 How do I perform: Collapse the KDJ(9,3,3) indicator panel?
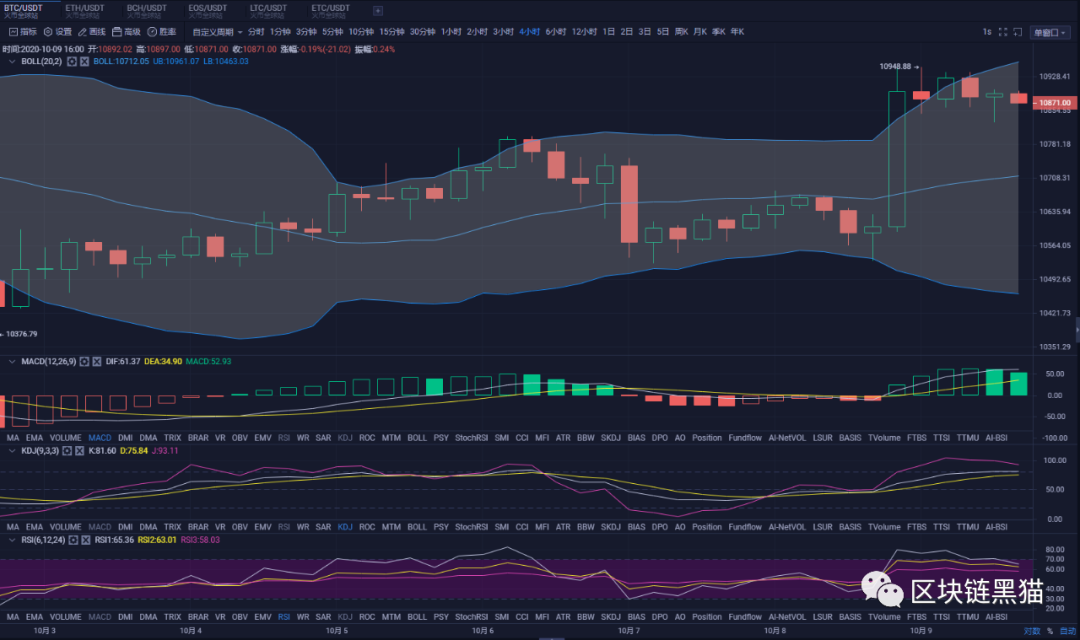[x=12, y=451]
